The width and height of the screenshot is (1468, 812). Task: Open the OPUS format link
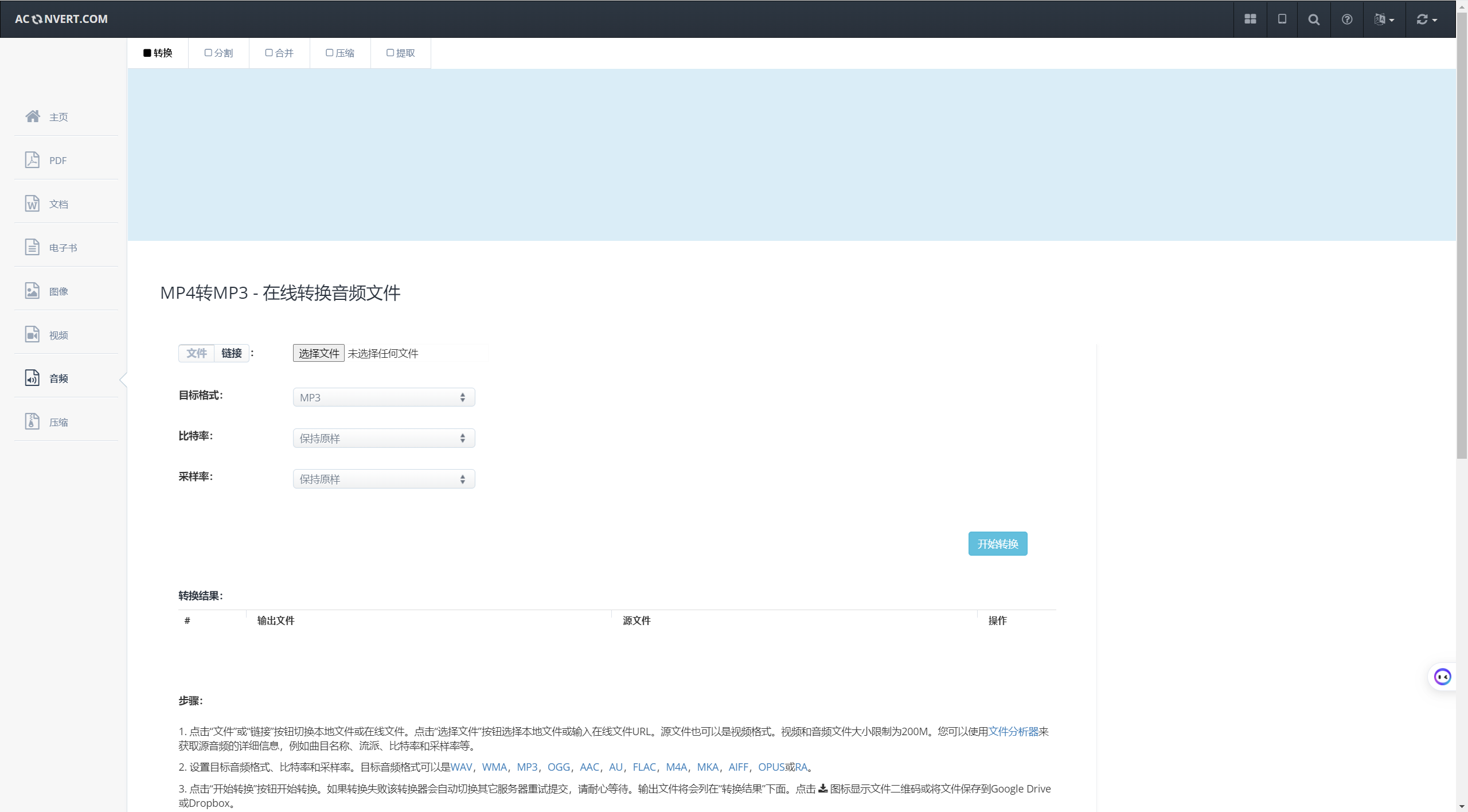click(x=771, y=767)
